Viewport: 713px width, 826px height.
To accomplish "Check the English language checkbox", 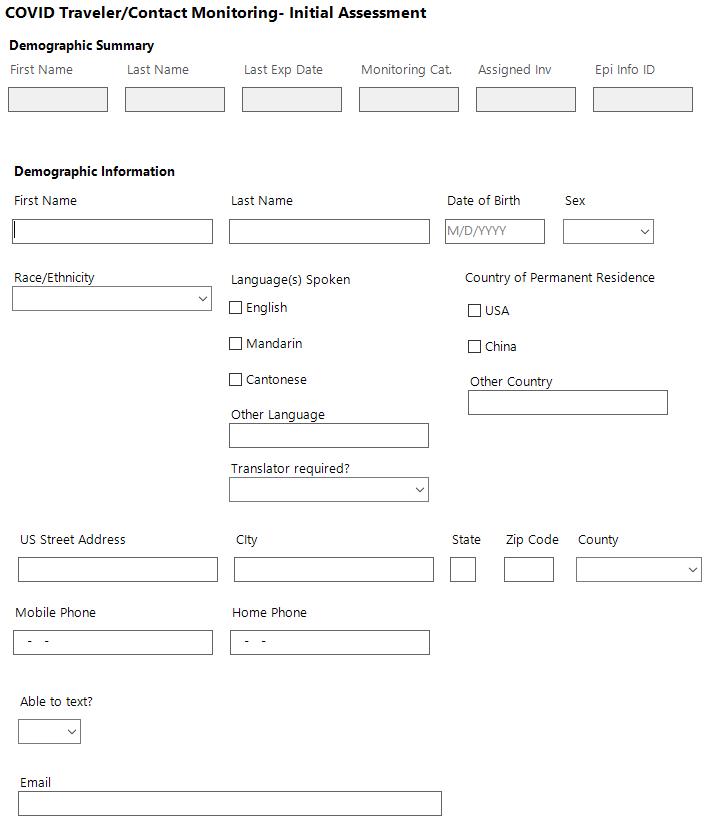I will [x=236, y=308].
